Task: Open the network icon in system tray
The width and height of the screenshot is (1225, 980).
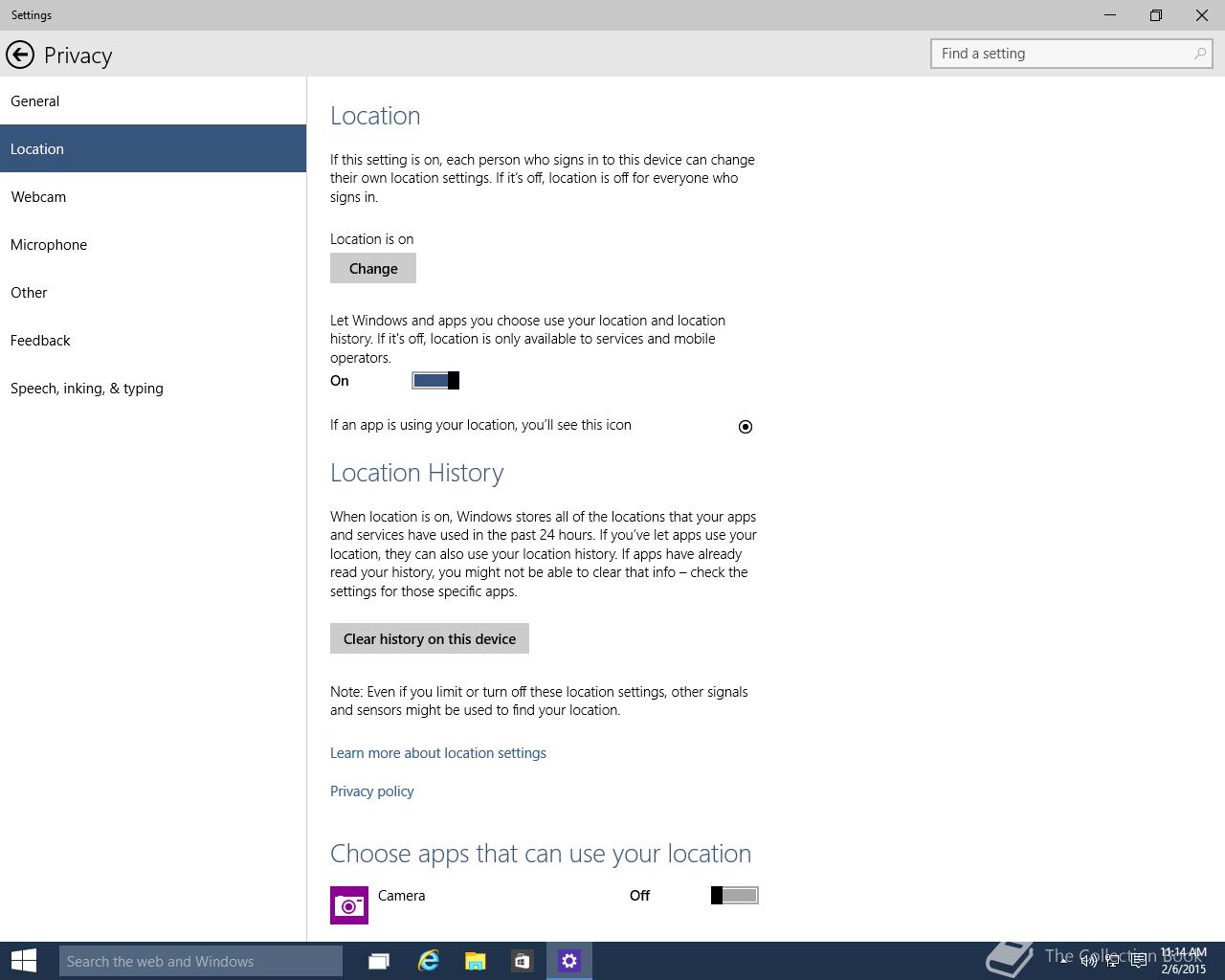Action: tap(1113, 961)
